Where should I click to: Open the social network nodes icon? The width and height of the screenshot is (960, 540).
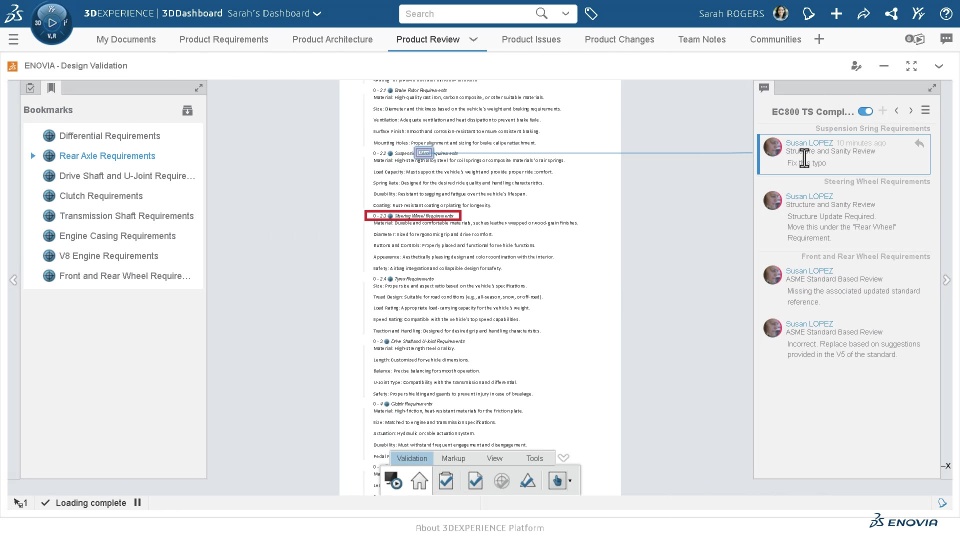(891, 13)
